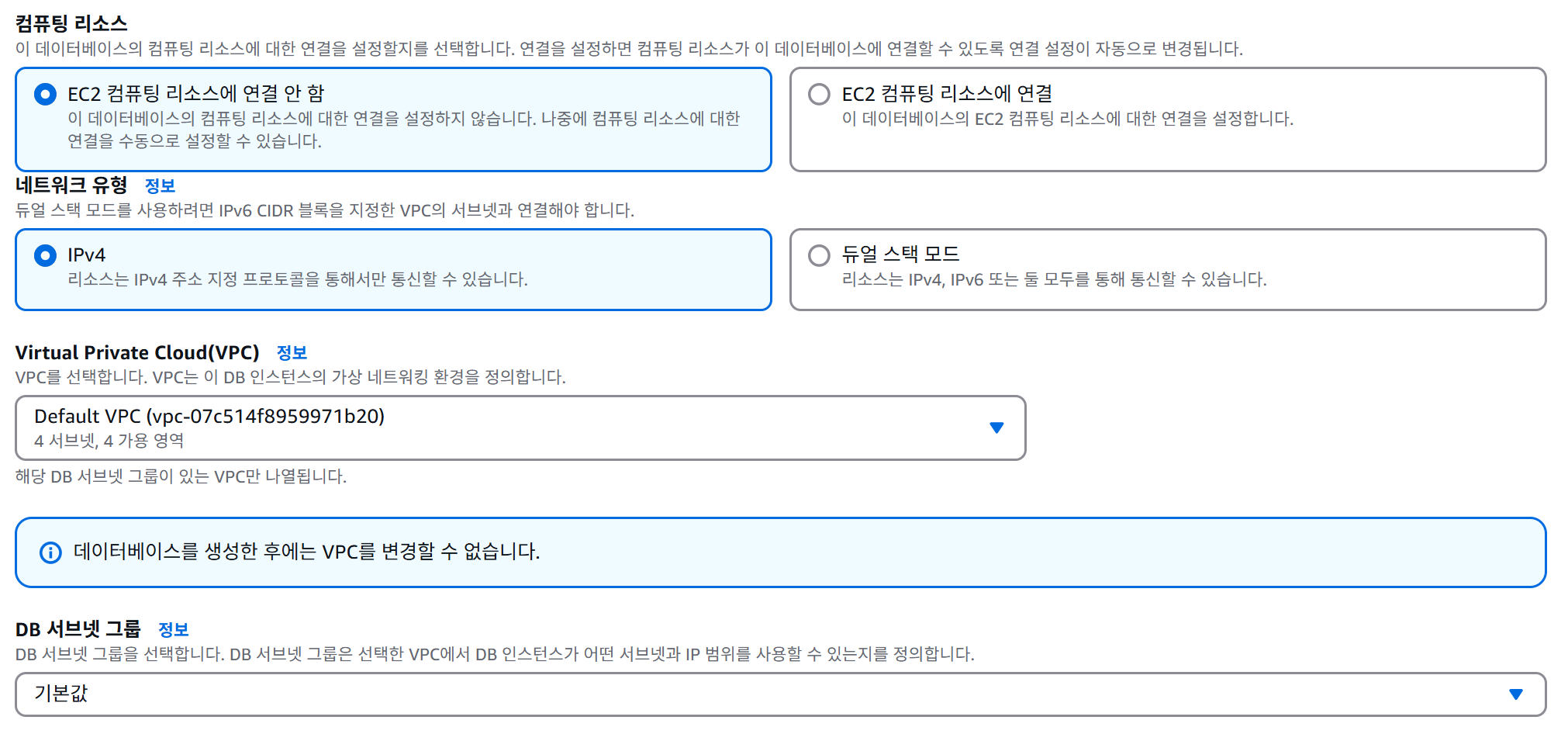Choose the IPv4 network type radio button
The height and width of the screenshot is (734, 1568).
coord(45,255)
